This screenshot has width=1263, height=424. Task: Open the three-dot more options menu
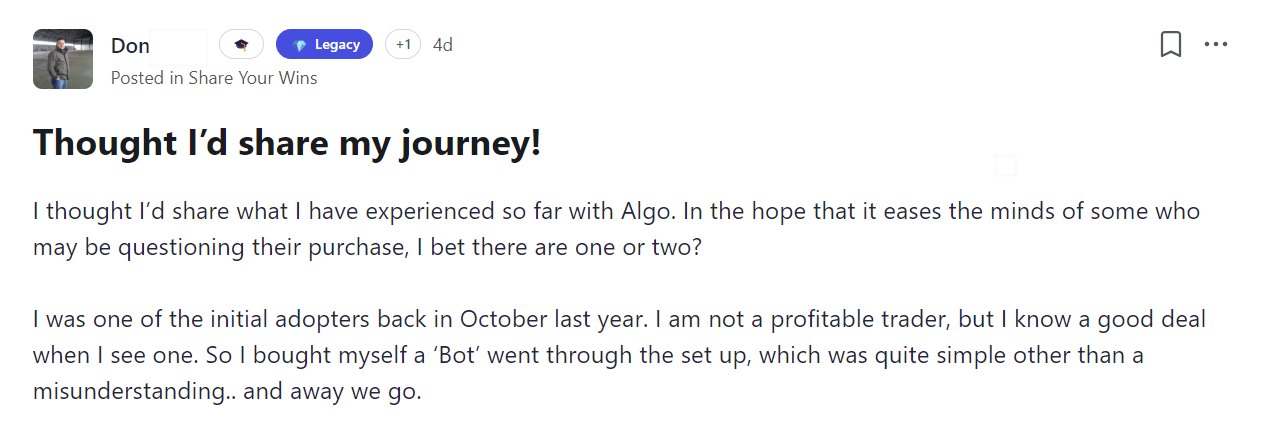[1216, 45]
